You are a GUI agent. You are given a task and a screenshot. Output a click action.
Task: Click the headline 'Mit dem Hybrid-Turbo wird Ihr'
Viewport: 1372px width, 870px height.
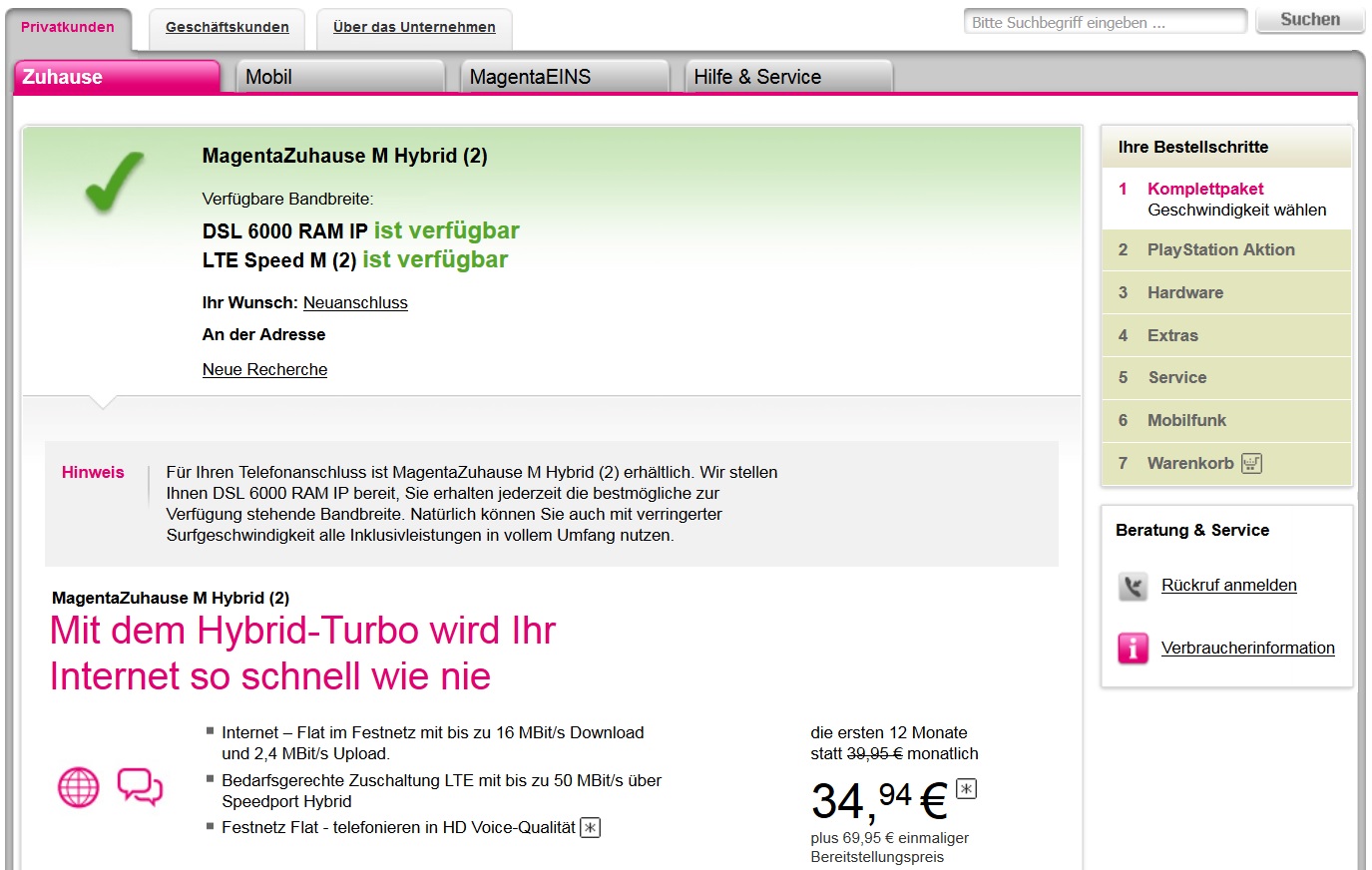[303, 631]
